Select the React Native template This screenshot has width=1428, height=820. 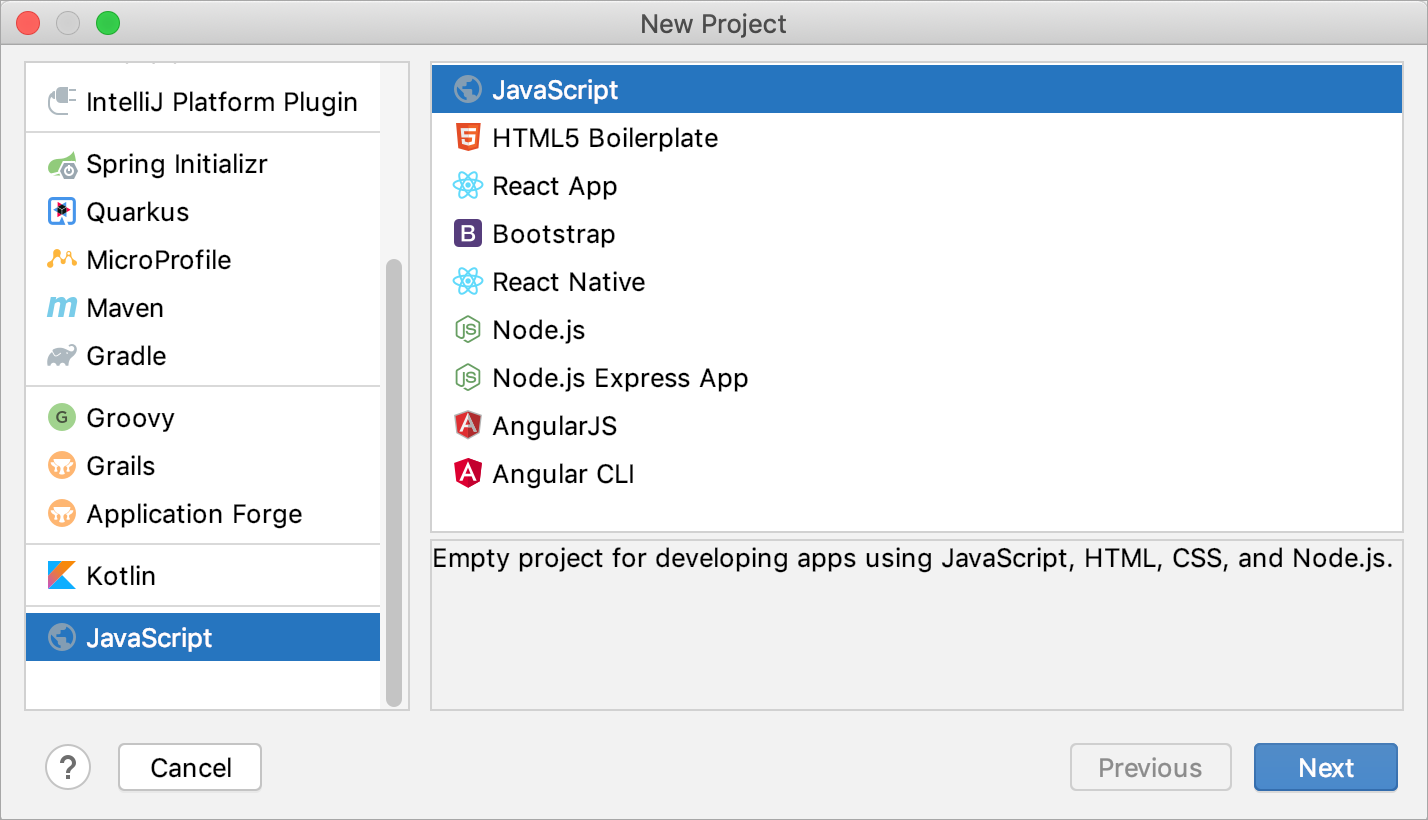pyautogui.click(x=917, y=282)
